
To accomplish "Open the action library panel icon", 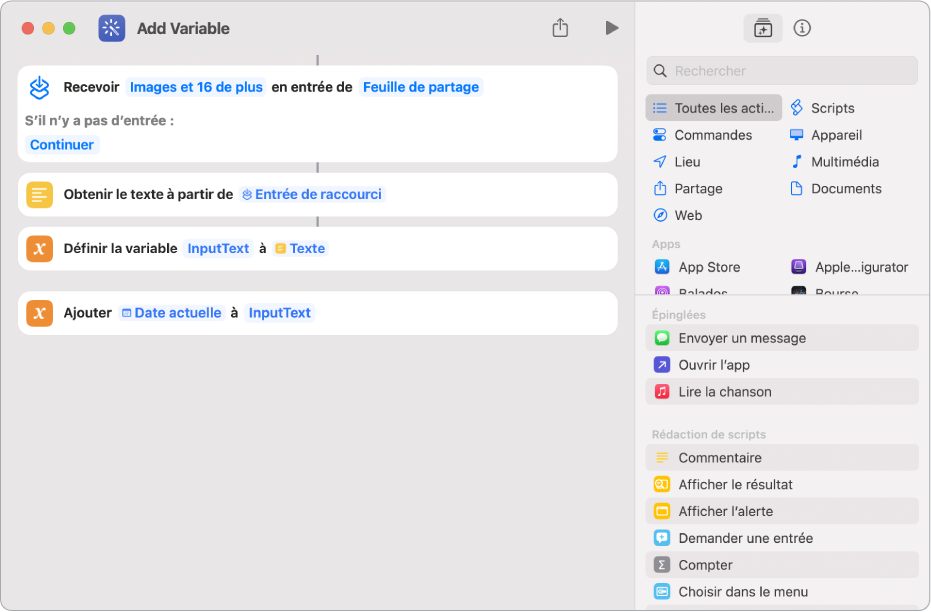I will pos(762,28).
